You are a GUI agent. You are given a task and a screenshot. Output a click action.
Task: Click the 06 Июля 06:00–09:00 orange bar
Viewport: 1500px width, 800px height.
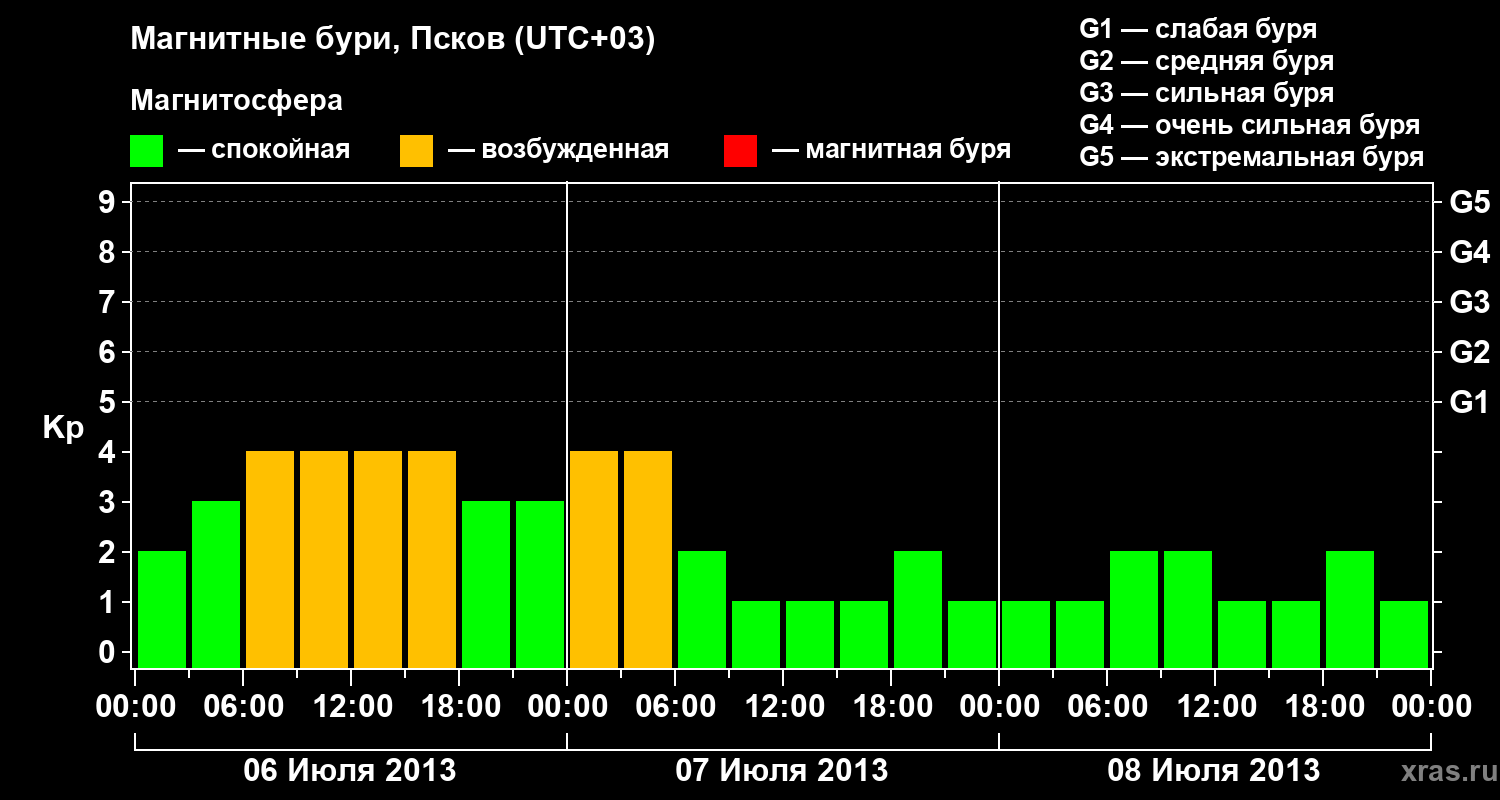coord(270,559)
